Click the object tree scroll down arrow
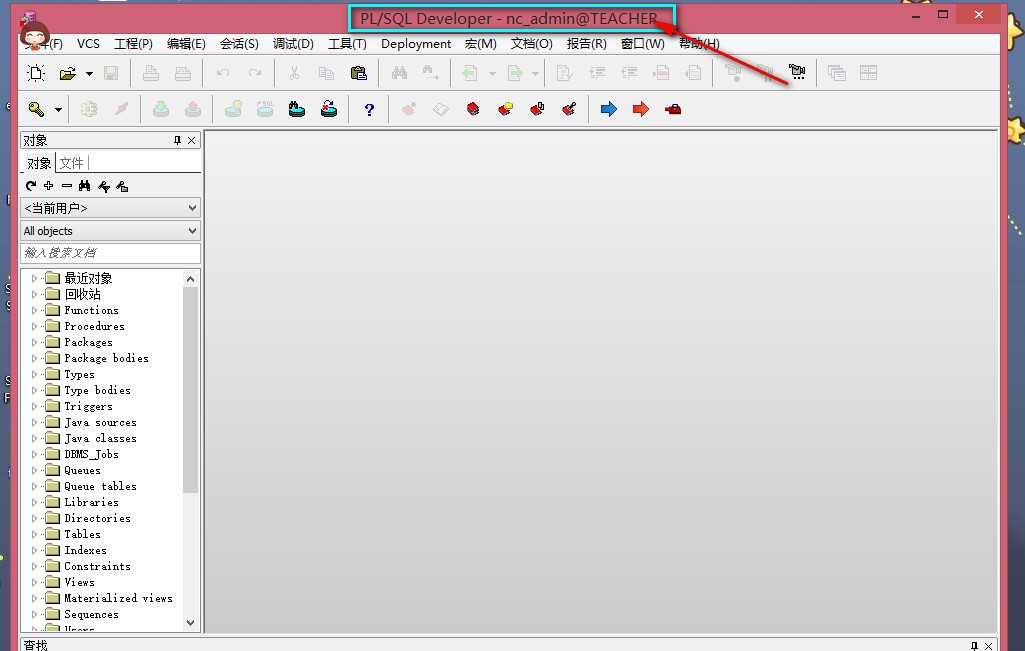1025x651 pixels. (x=190, y=622)
